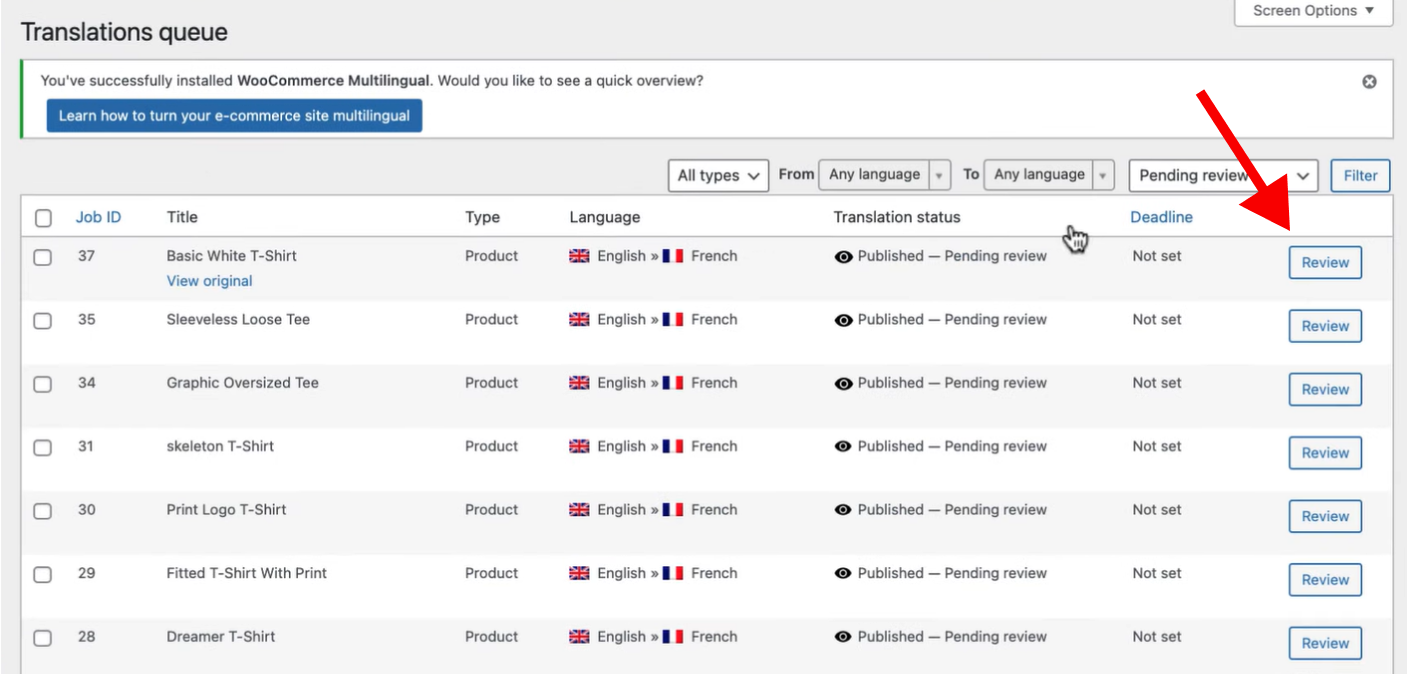Open the All types dropdown
Screen dimensions: 1408x674
[718, 175]
